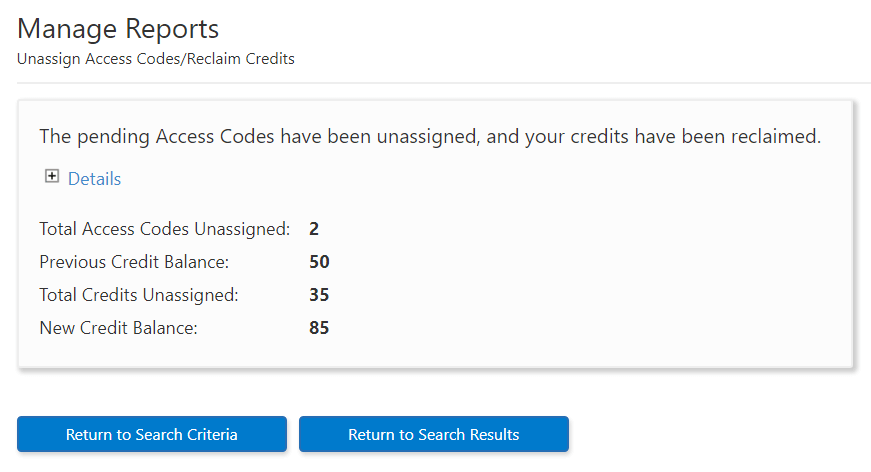Screen dimensions: 871x472
Task: Click Return to Search Criteria button
Action: point(152,434)
